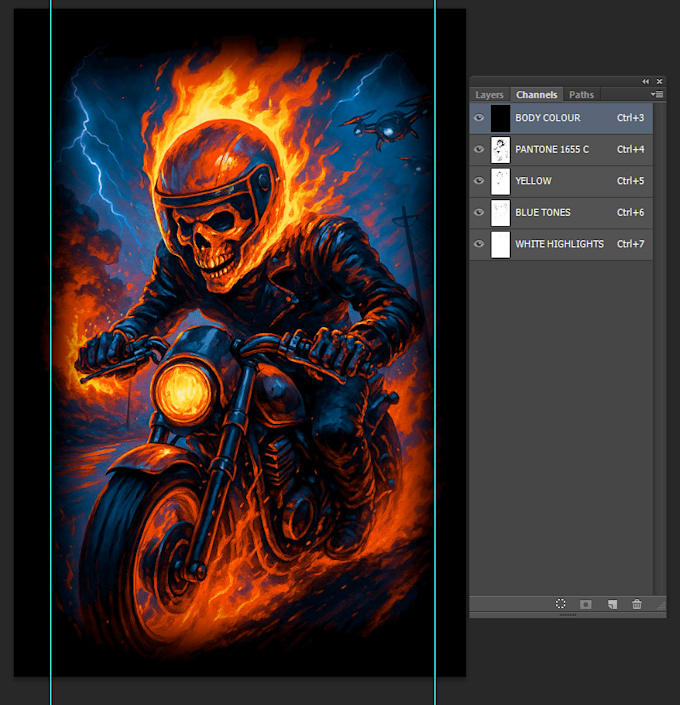
Task: Hide the WHITE HIGHLIGHTS channel
Action: coord(479,244)
